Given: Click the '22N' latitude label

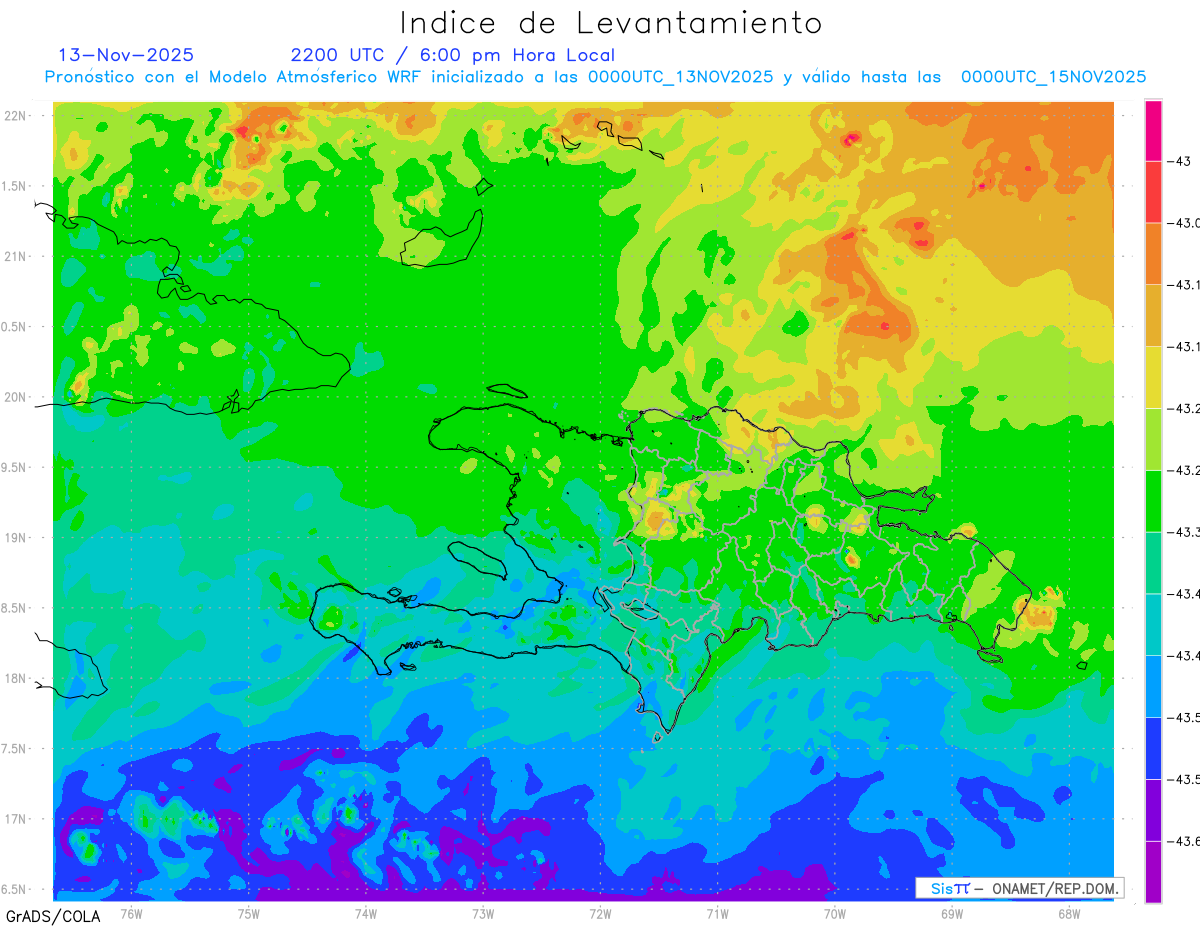Looking at the screenshot, I should pyautogui.click(x=17, y=116).
